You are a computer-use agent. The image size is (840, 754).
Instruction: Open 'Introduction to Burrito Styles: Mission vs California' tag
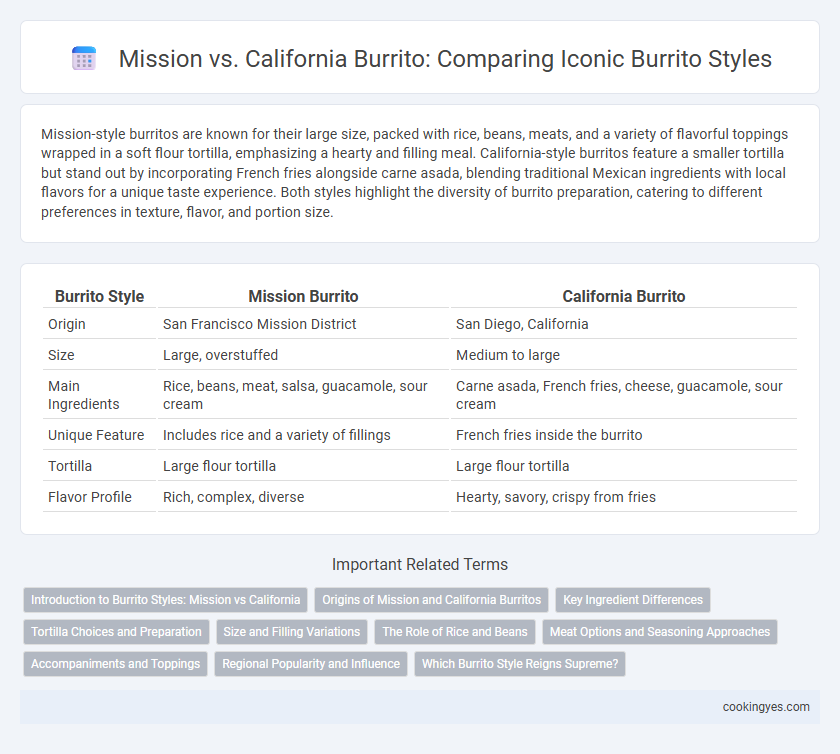166,600
